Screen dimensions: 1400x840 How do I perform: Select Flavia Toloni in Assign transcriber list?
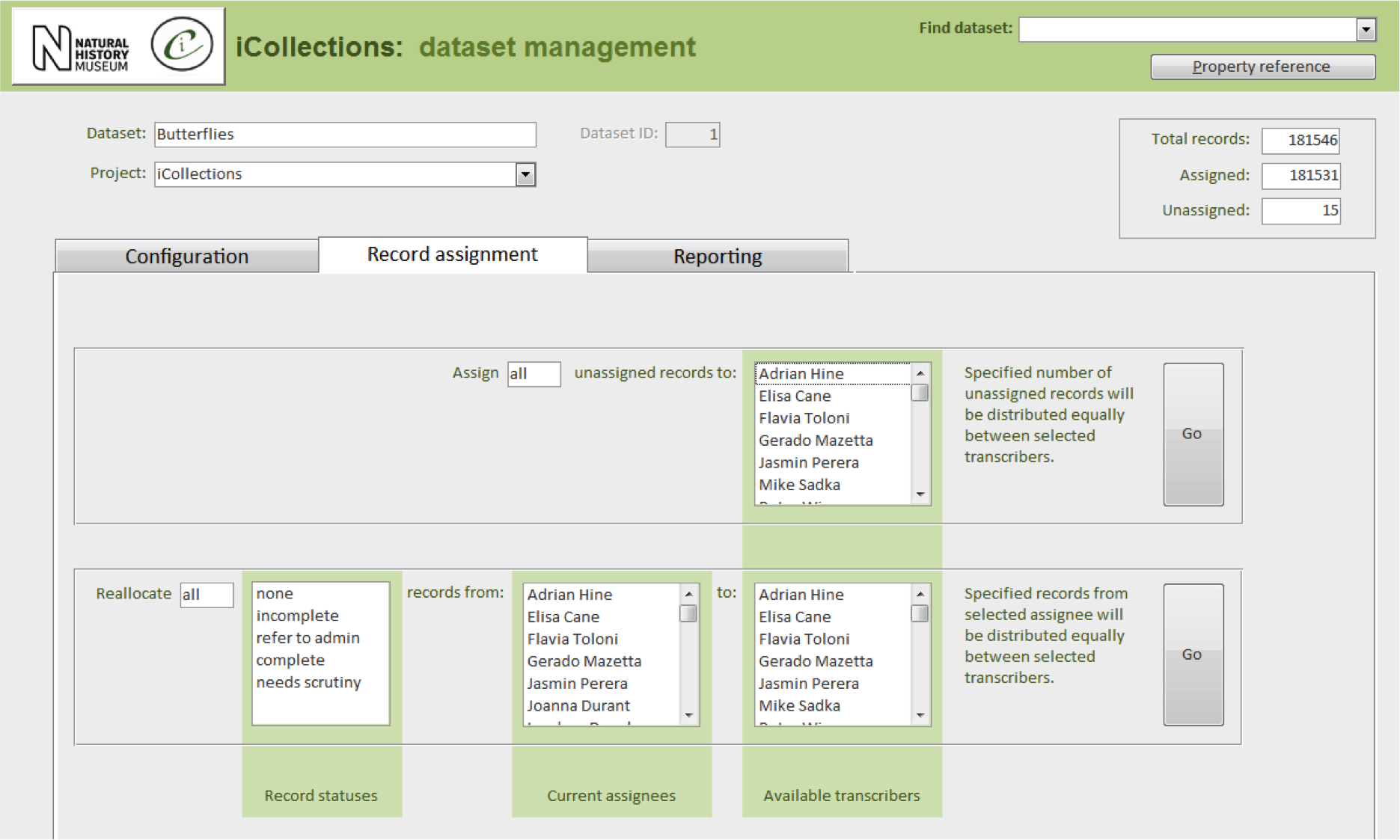click(x=833, y=418)
